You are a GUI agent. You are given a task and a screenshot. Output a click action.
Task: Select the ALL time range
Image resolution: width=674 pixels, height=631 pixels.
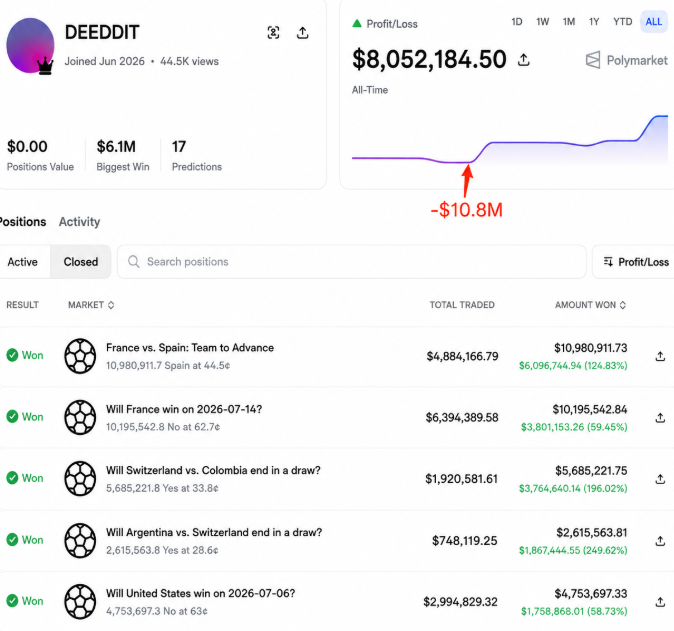(x=654, y=22)
